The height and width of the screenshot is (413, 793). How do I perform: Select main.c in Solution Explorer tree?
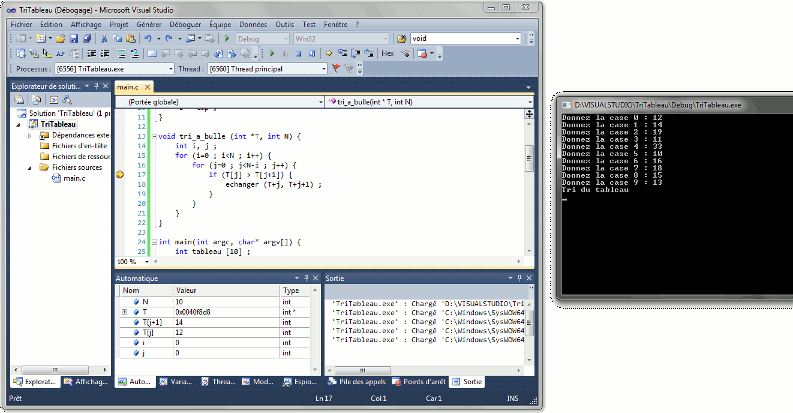pos(74,178)
